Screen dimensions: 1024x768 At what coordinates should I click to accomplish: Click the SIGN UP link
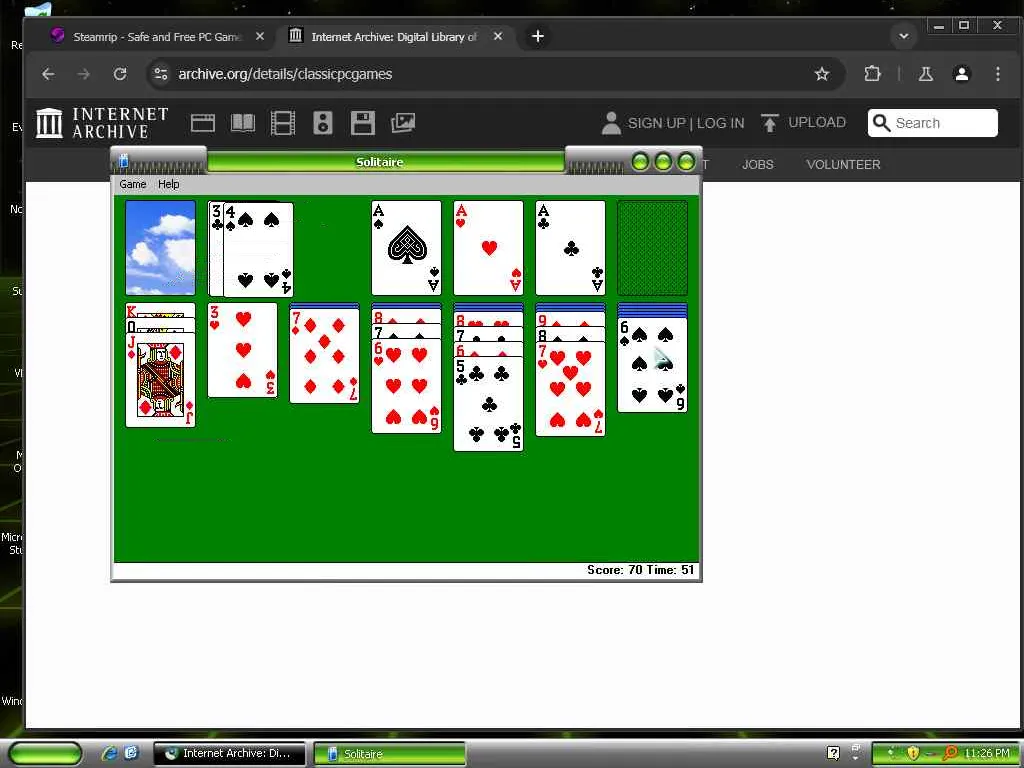click(x=656, y=123)
